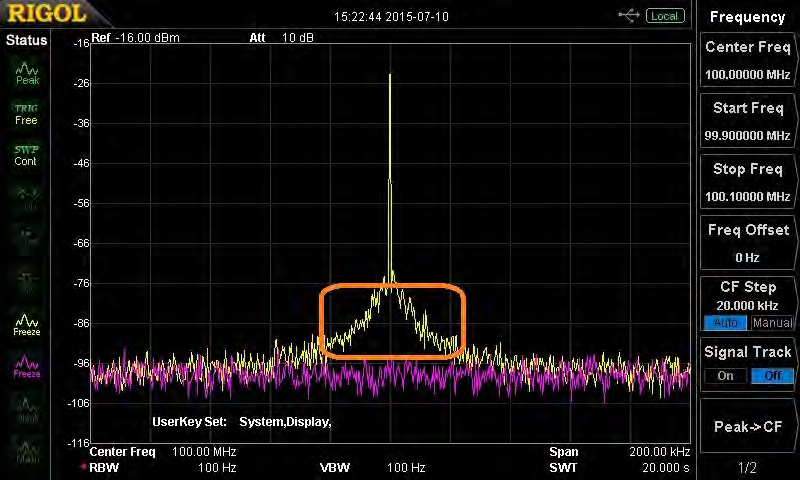The image size is (800, 480).
Task: Open the Center Freq menu key
Action: [747, 60]
